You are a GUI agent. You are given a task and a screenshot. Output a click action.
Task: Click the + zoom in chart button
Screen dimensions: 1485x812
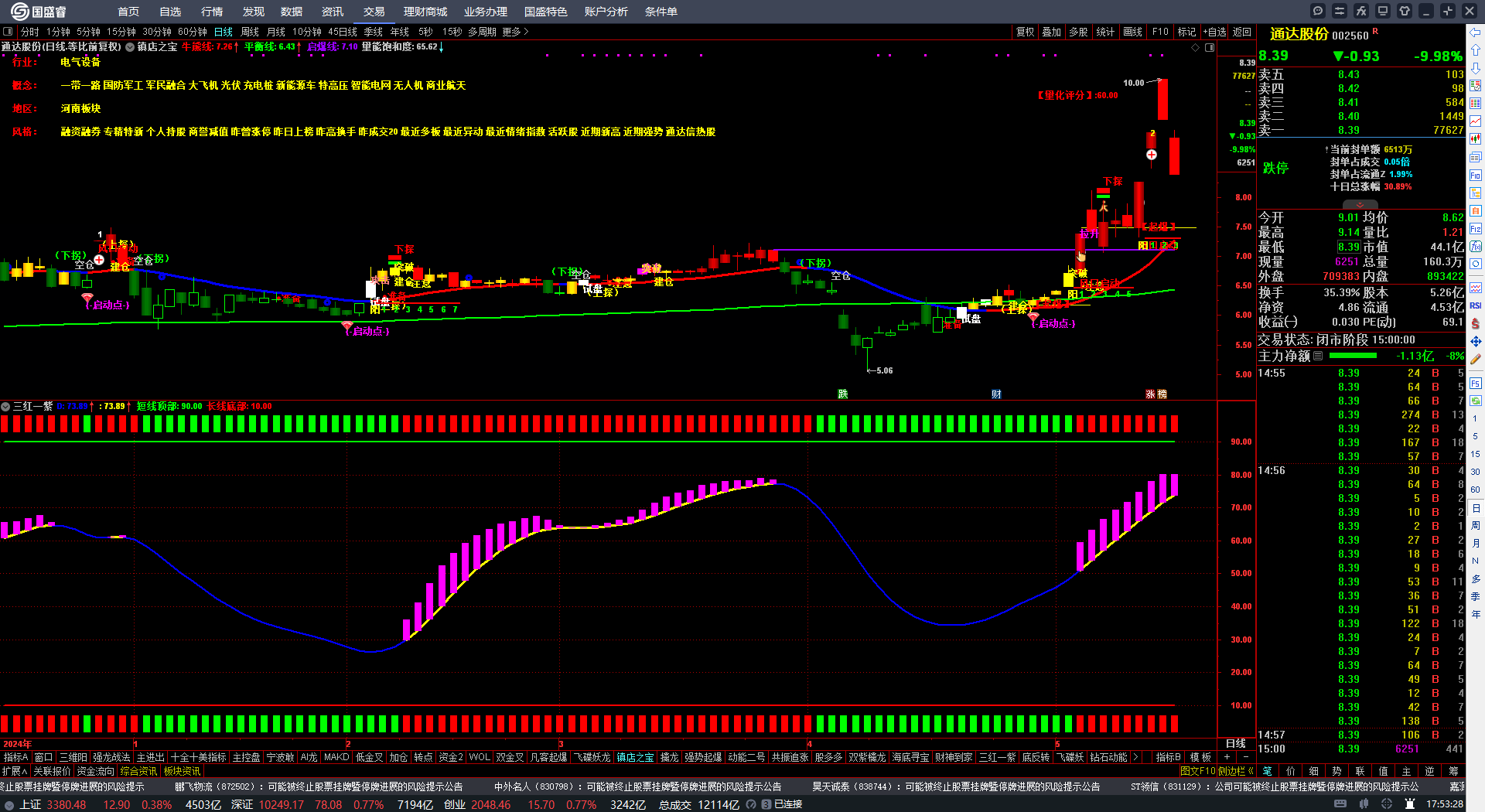coord(1227,757)
